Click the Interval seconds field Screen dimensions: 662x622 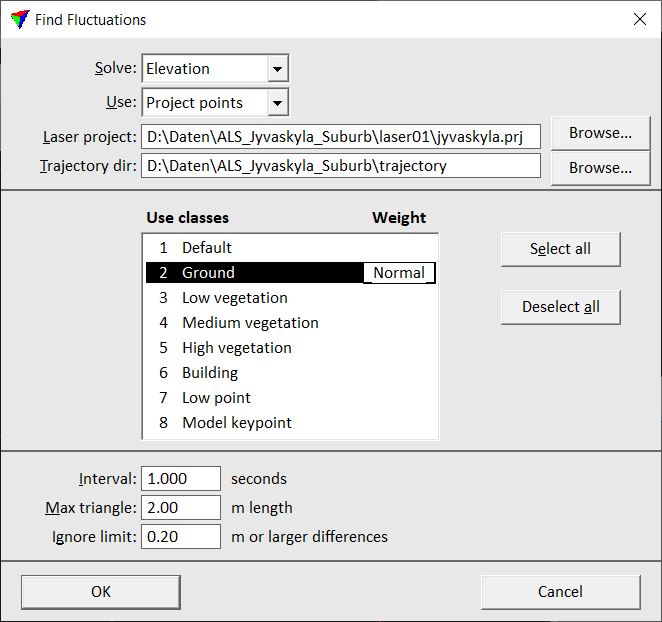180,479
